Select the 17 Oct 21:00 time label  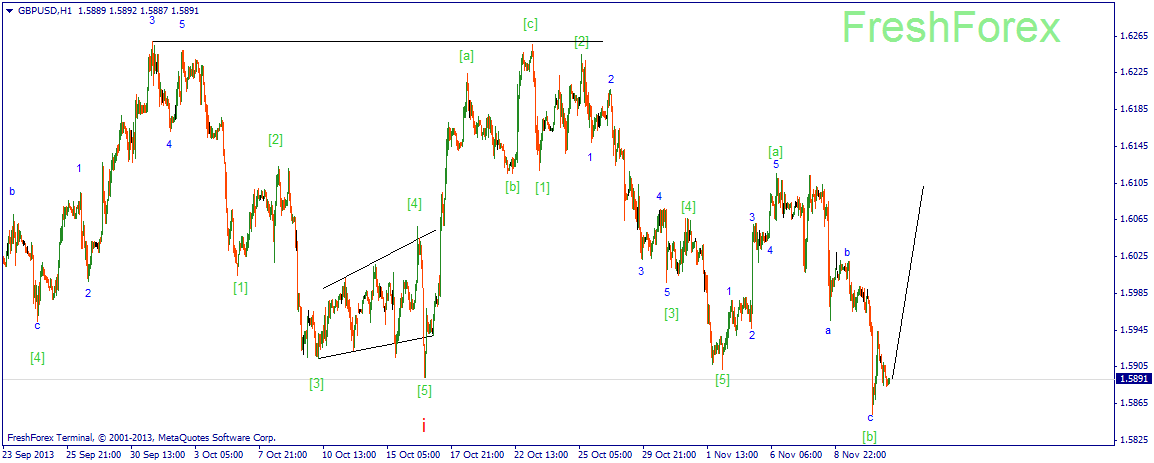pyautogui.click(x=477, y=454)
